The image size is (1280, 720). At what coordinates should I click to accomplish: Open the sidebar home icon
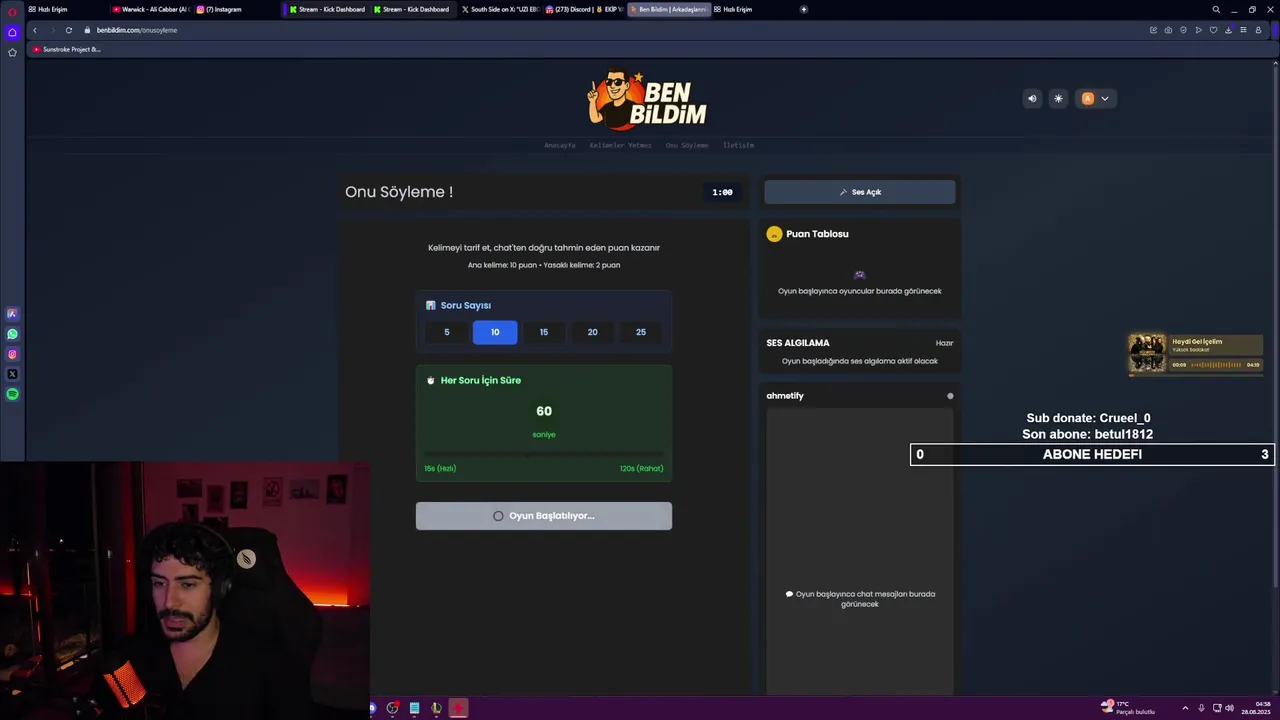12,32
